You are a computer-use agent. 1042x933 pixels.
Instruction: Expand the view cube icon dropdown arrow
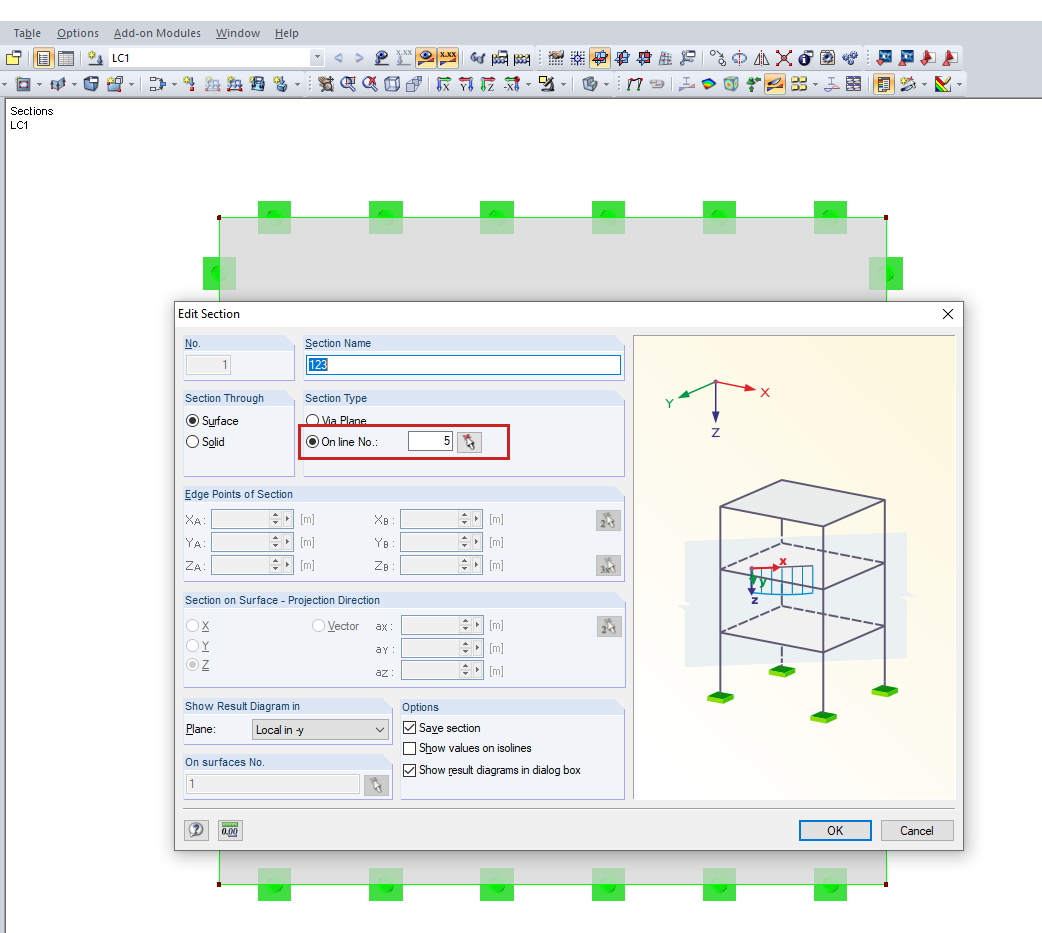pyautogui.click(x=606, y=84)
